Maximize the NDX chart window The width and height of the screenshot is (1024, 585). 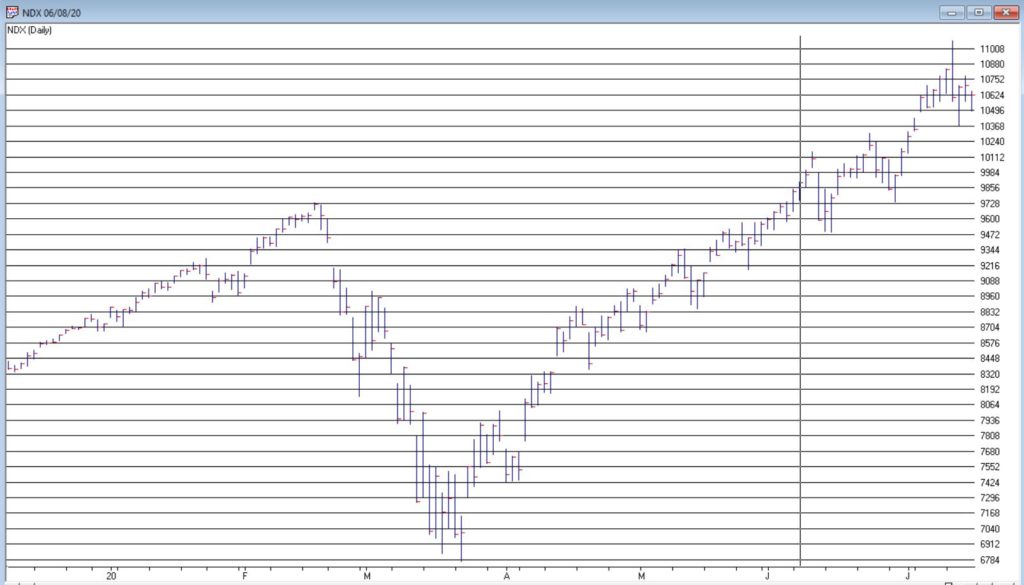coord(979,12)
